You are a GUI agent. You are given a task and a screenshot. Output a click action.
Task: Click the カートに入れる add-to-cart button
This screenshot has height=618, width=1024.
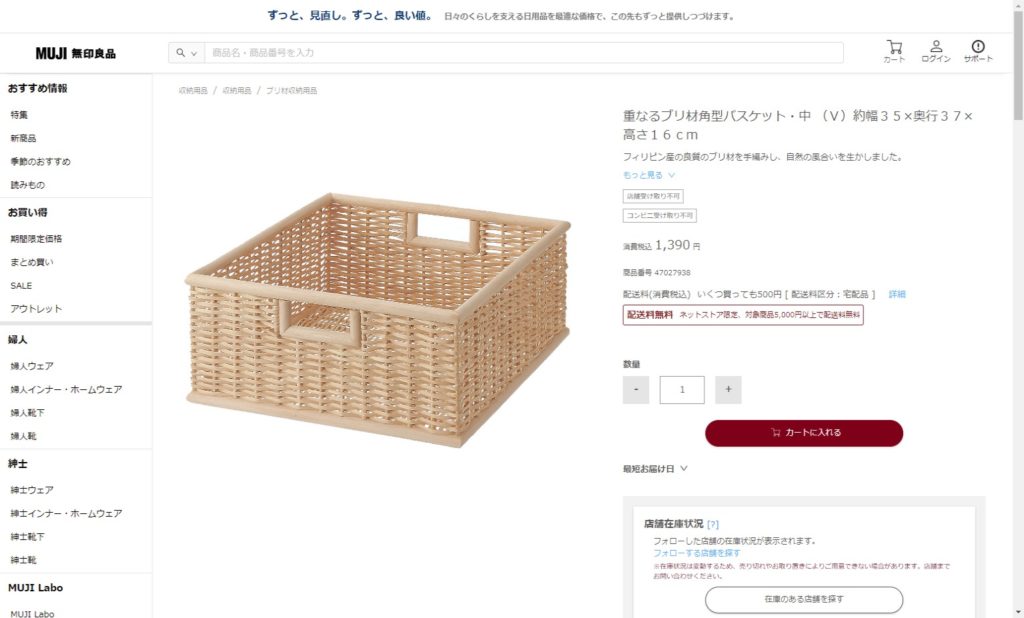tap(803, 433)
